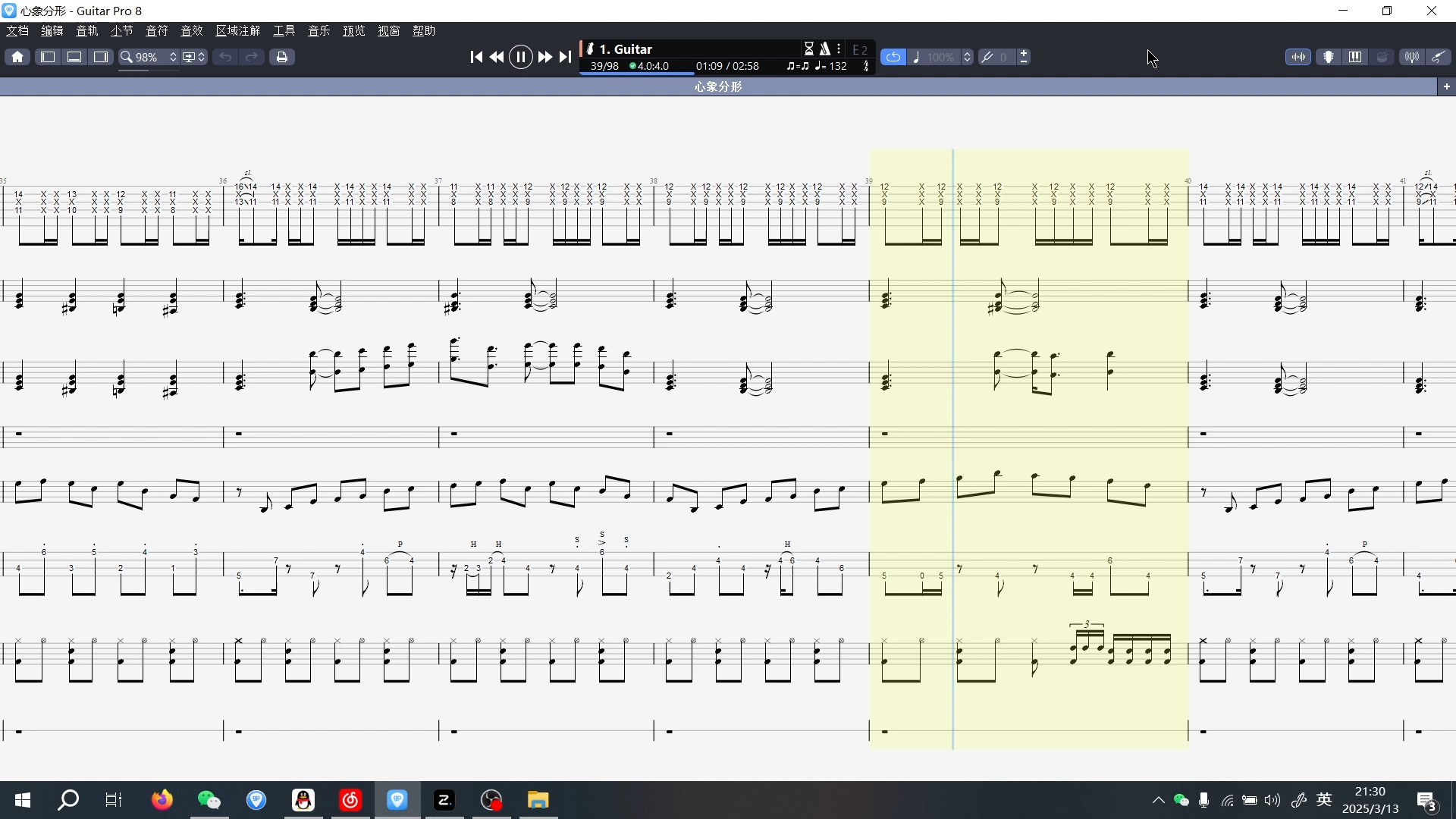Image resolution: width=1456 pixels, height=819 pixels.
Task: Open the 帮助 menu
Action: 424,31
